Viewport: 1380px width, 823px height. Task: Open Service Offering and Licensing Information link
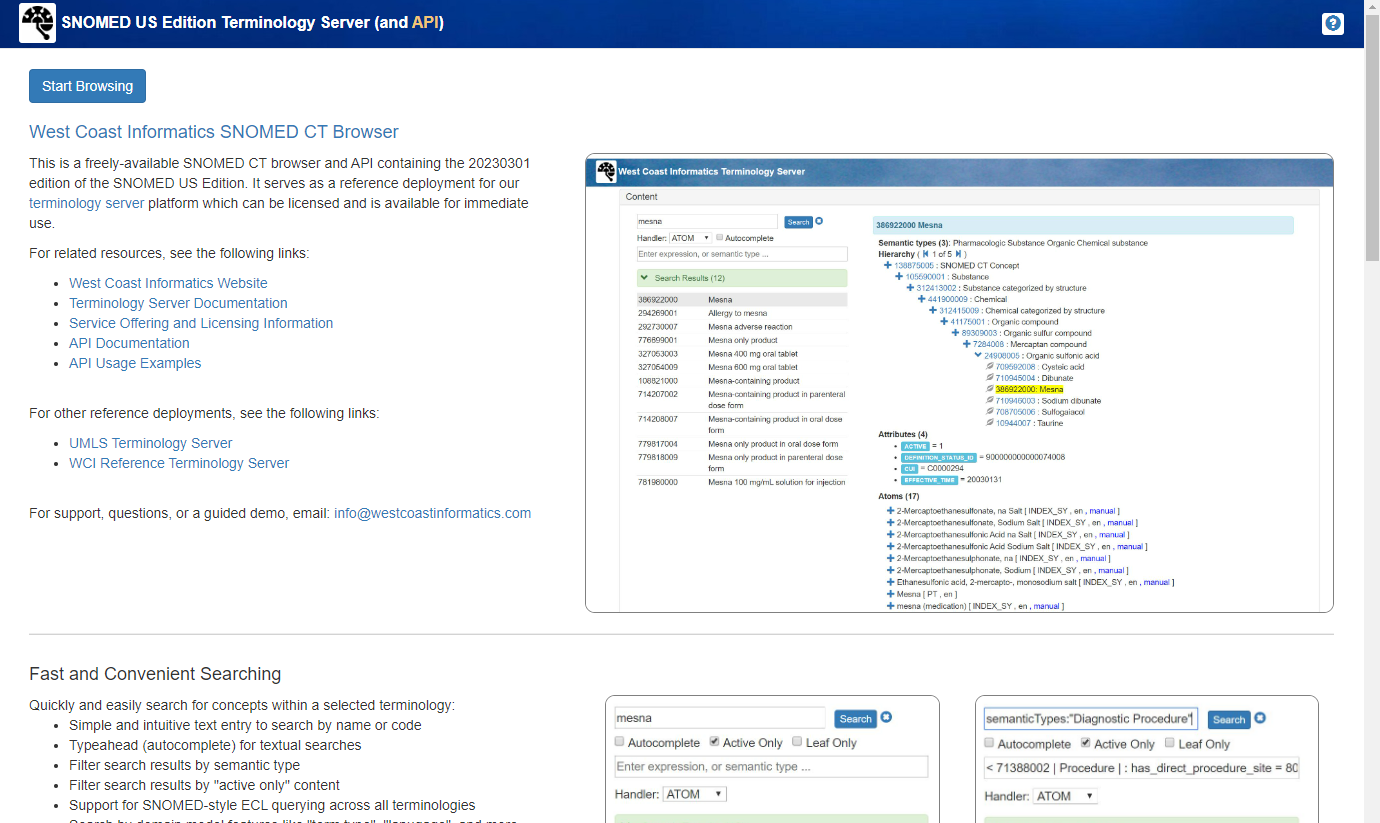click(201, 323)
